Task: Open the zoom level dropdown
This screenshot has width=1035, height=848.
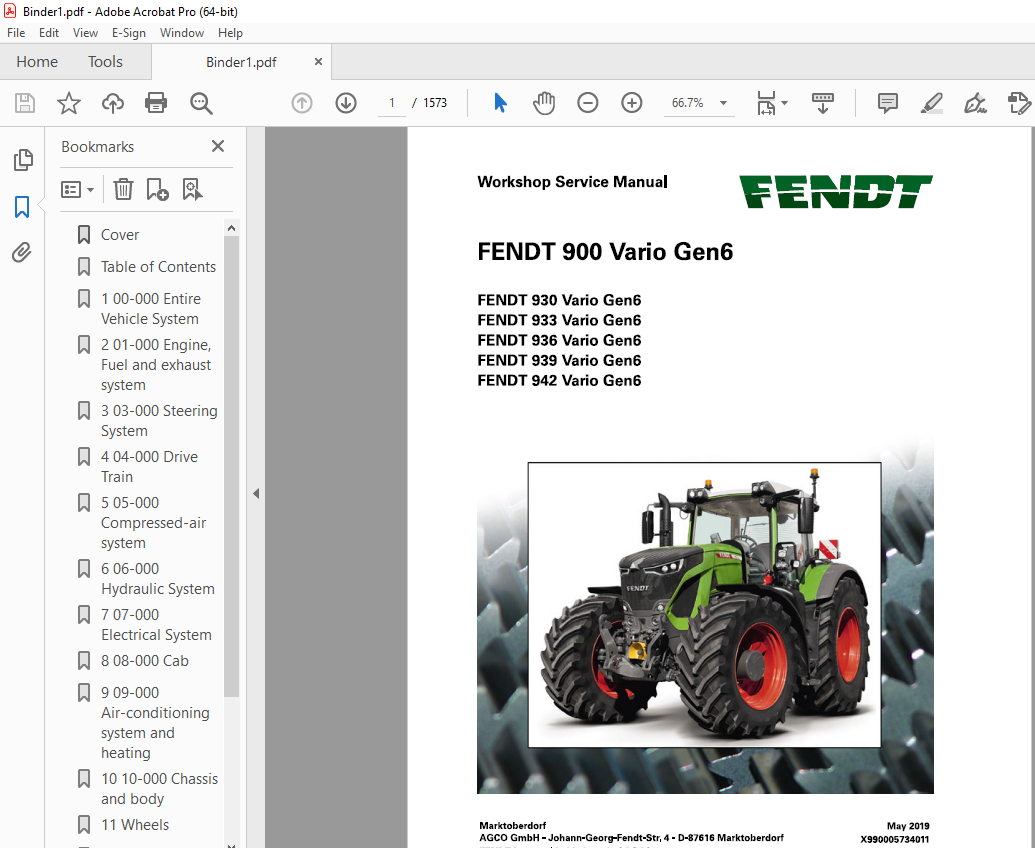Action: point(723,103)
